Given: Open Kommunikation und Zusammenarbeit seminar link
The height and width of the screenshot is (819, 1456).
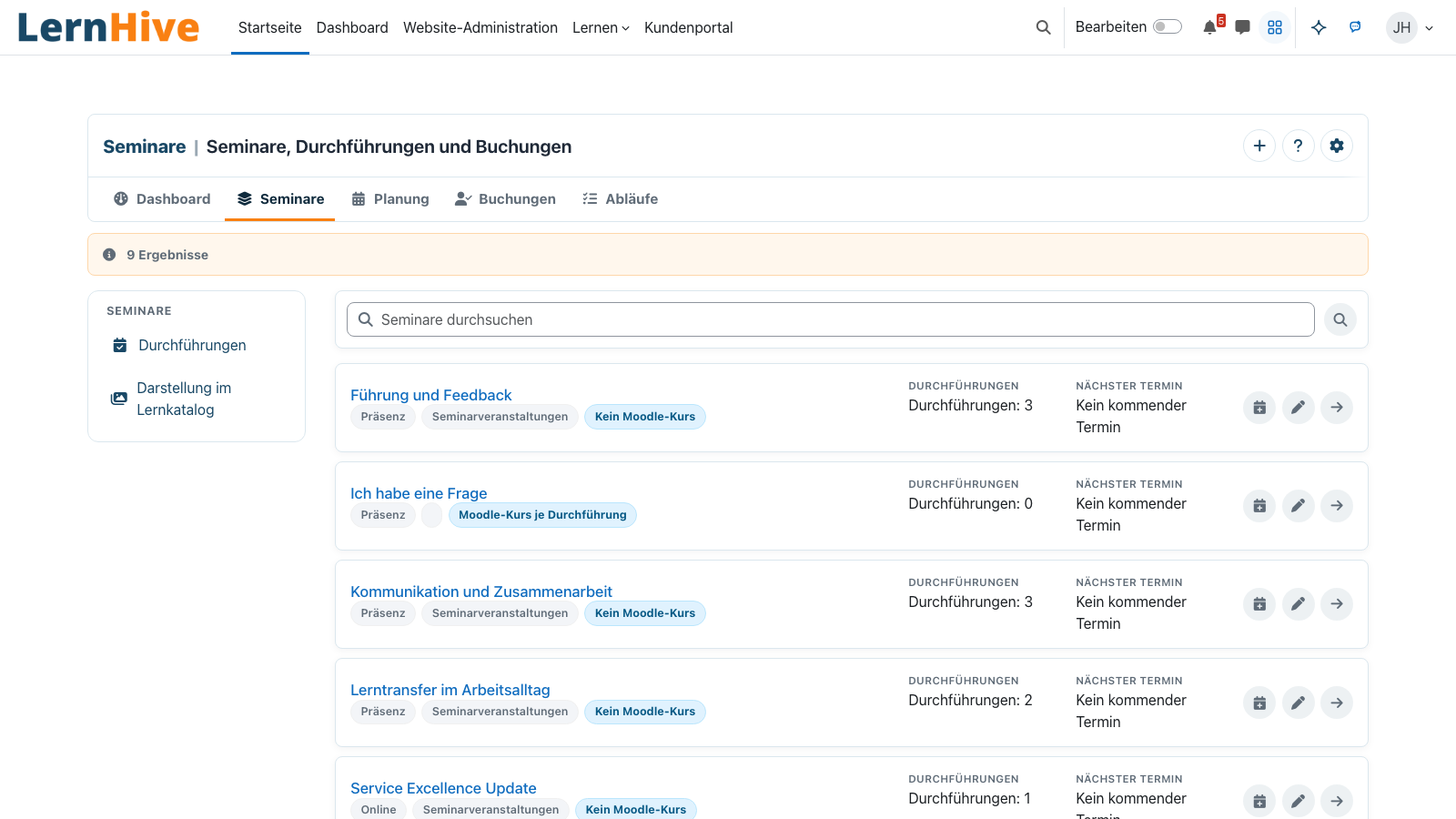Looking at the screenshot, I should (481, 591).
